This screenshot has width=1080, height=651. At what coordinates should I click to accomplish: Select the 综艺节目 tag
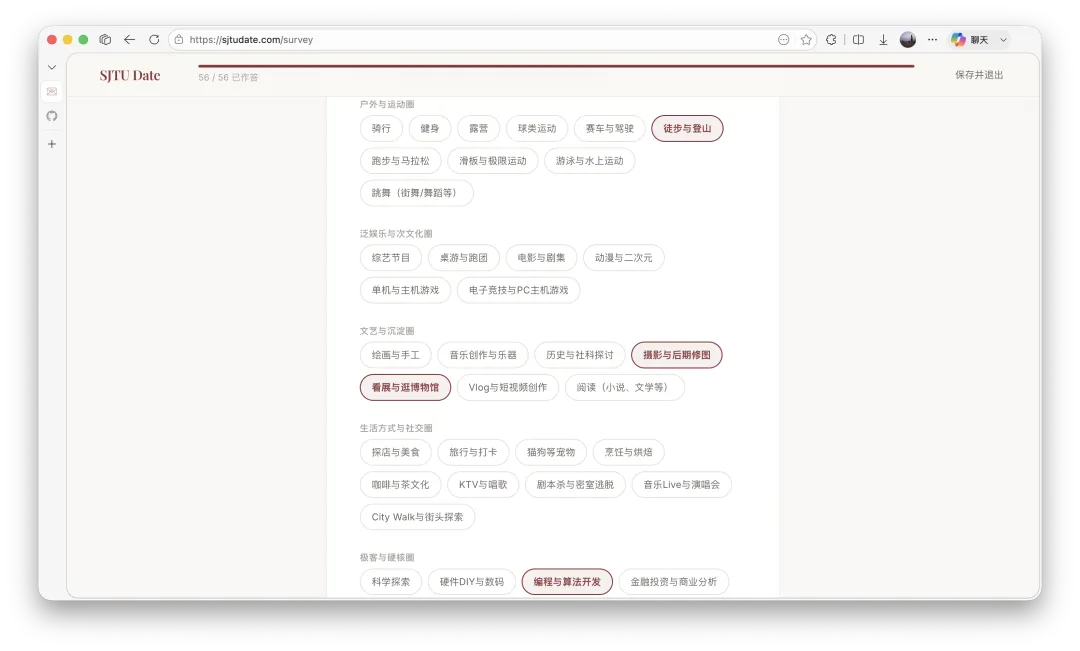391,258
